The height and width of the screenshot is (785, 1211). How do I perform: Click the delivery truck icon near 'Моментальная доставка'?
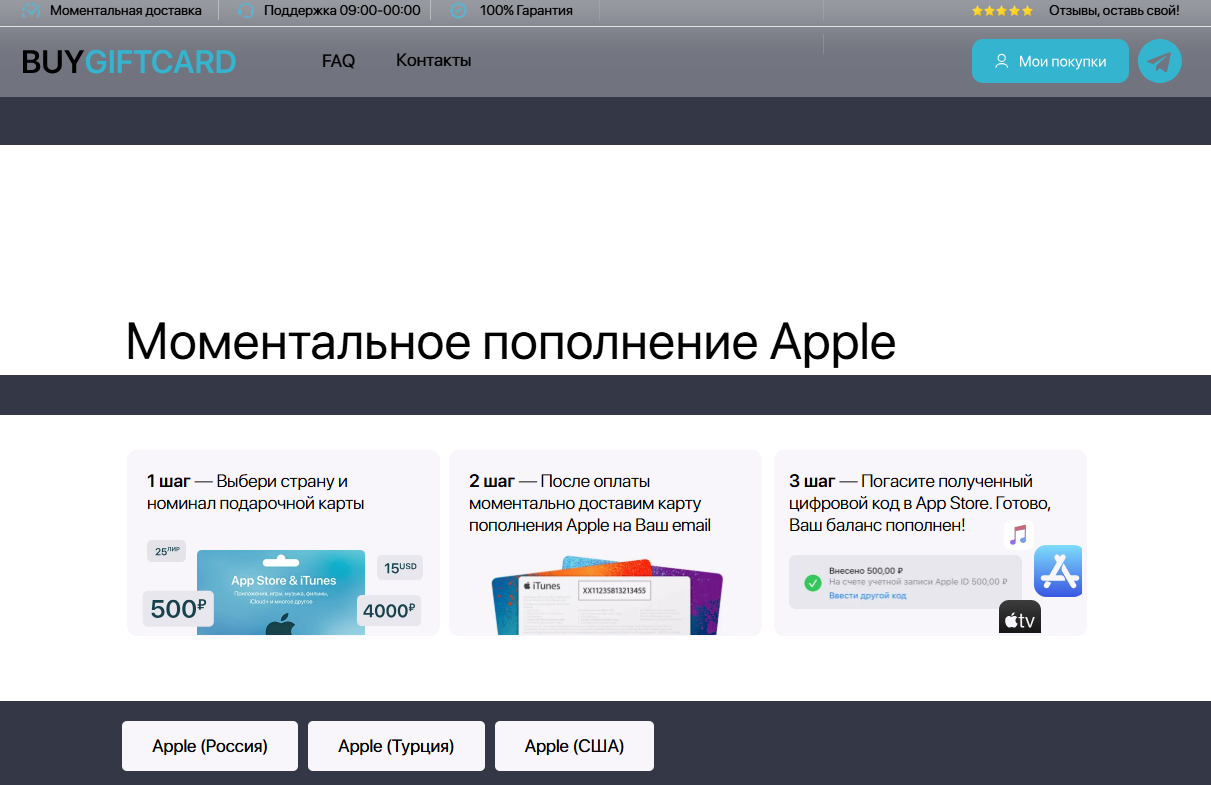(30, 10)
